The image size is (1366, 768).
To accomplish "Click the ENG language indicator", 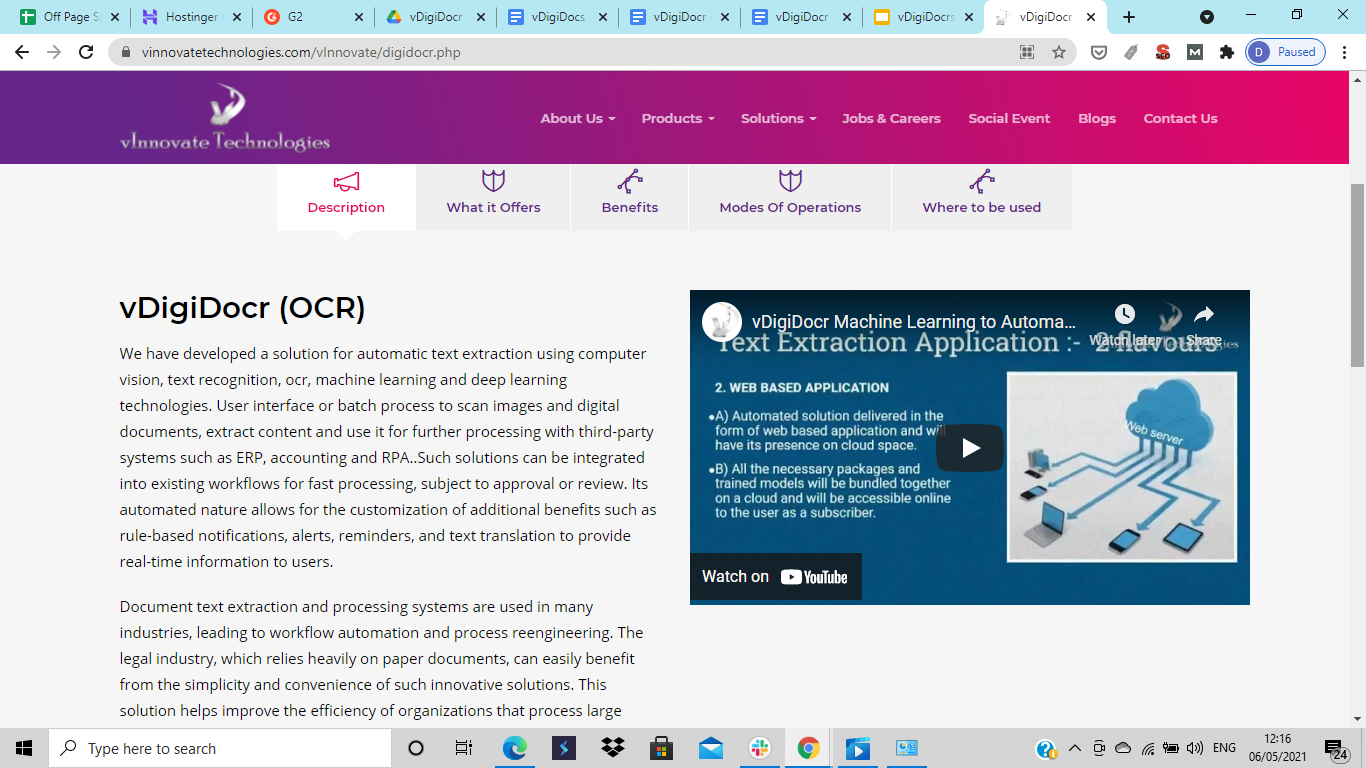I will coord(1224,748).
